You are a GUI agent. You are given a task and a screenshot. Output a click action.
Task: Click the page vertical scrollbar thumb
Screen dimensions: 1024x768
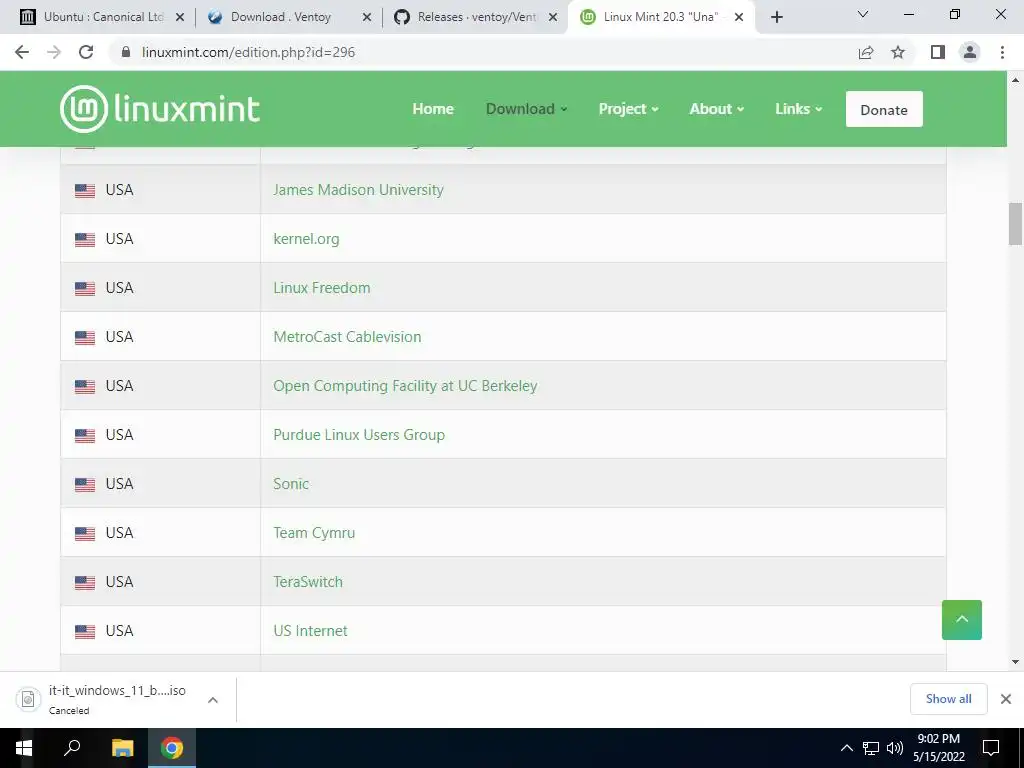pos(1015,224)
